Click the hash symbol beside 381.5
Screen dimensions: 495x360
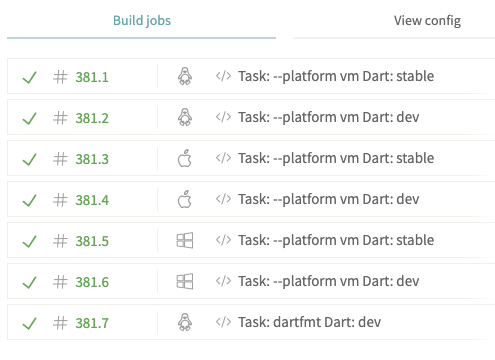tap(60, 241)
